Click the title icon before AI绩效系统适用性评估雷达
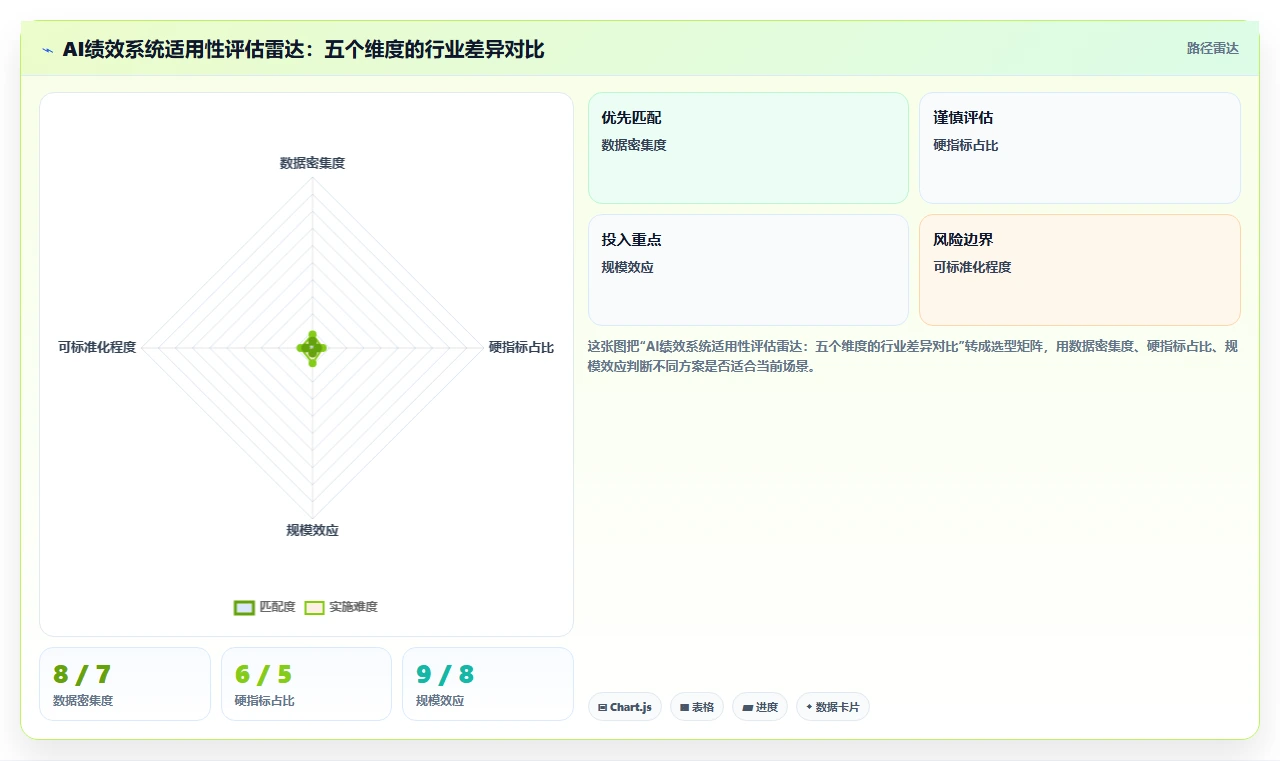 48,50
